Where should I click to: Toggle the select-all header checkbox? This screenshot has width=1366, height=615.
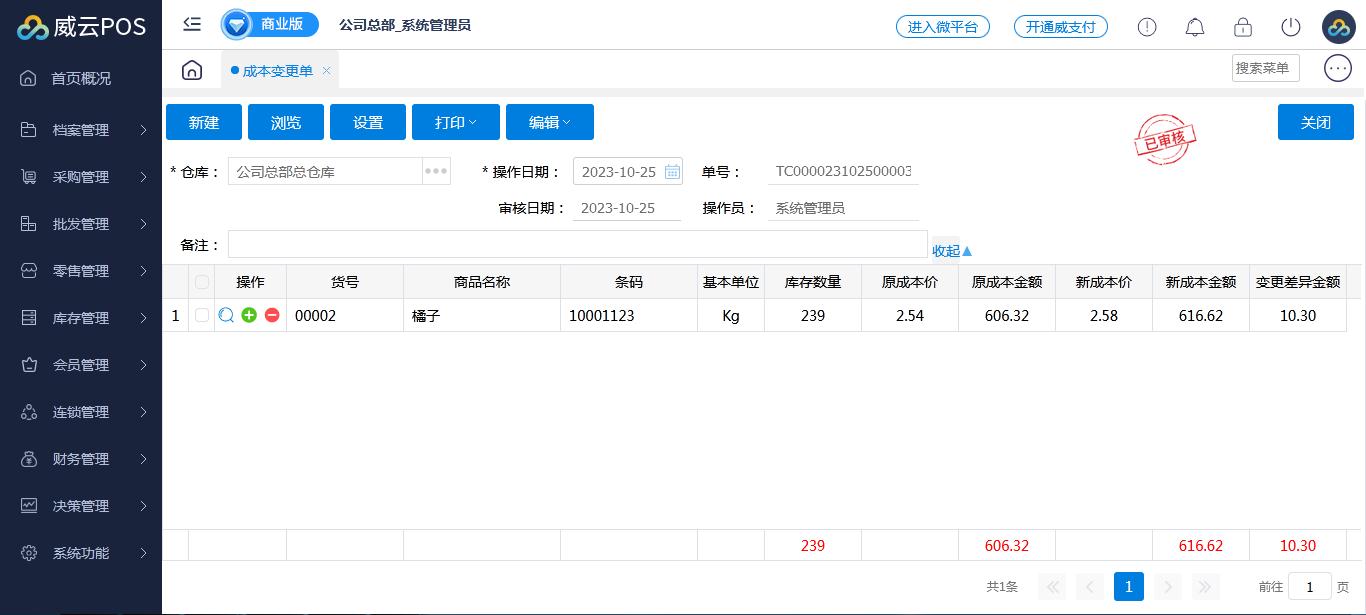click(x=202, y=282)
